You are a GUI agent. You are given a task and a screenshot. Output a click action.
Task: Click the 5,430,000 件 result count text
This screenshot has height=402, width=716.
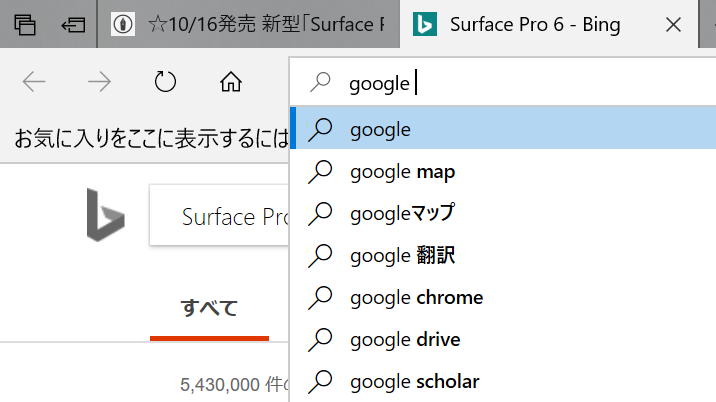(x=235, y=385)
